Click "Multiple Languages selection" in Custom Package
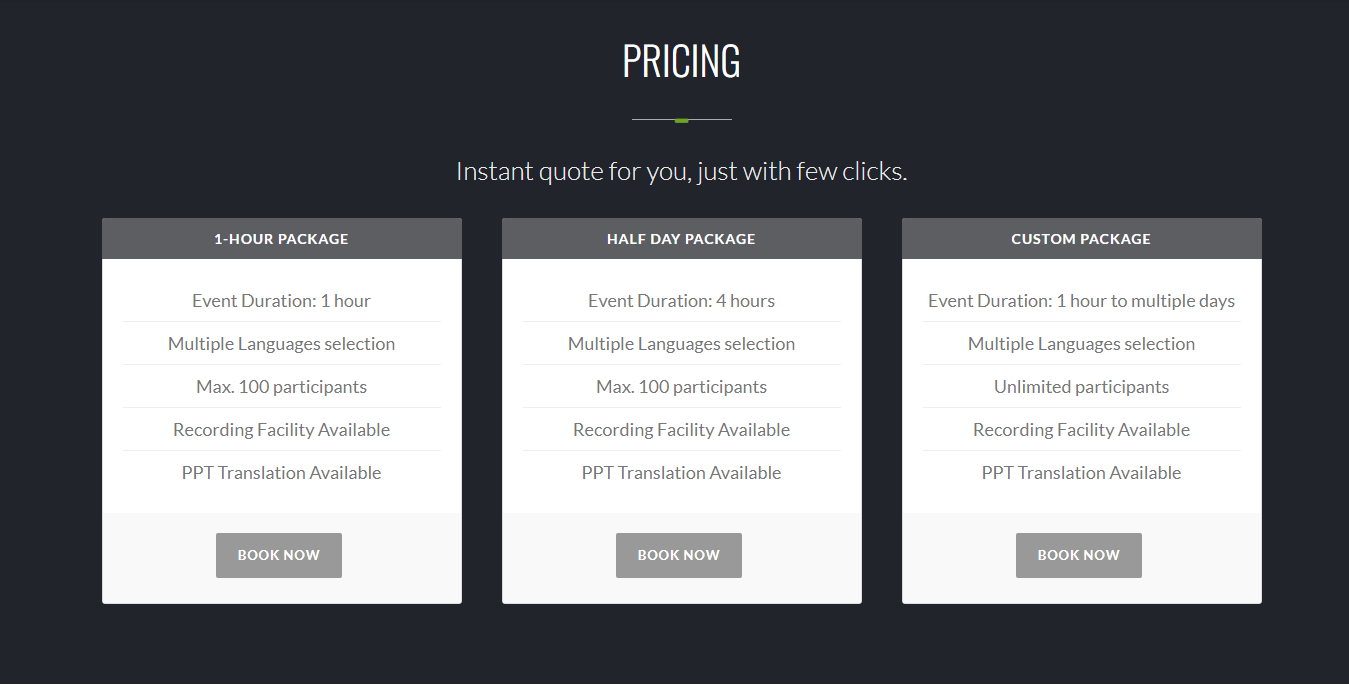 point(1081,344)
